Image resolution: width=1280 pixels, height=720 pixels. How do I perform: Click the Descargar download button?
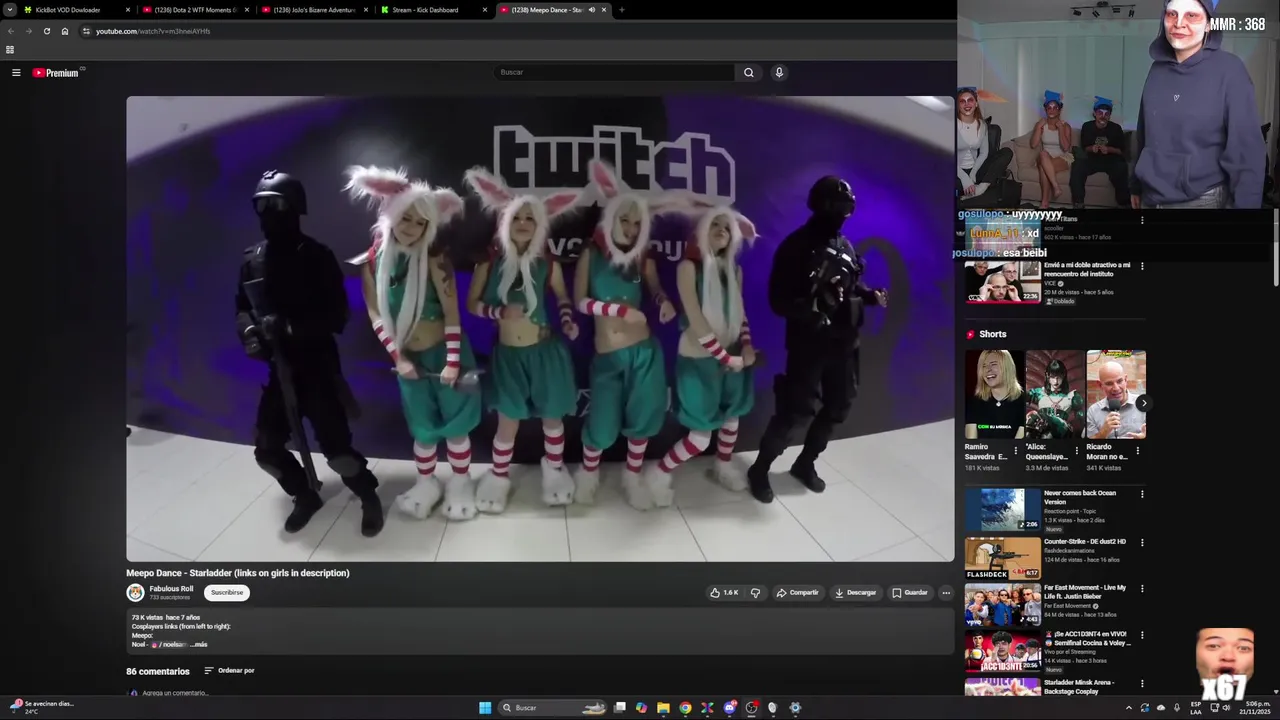(x=855, y=592)
